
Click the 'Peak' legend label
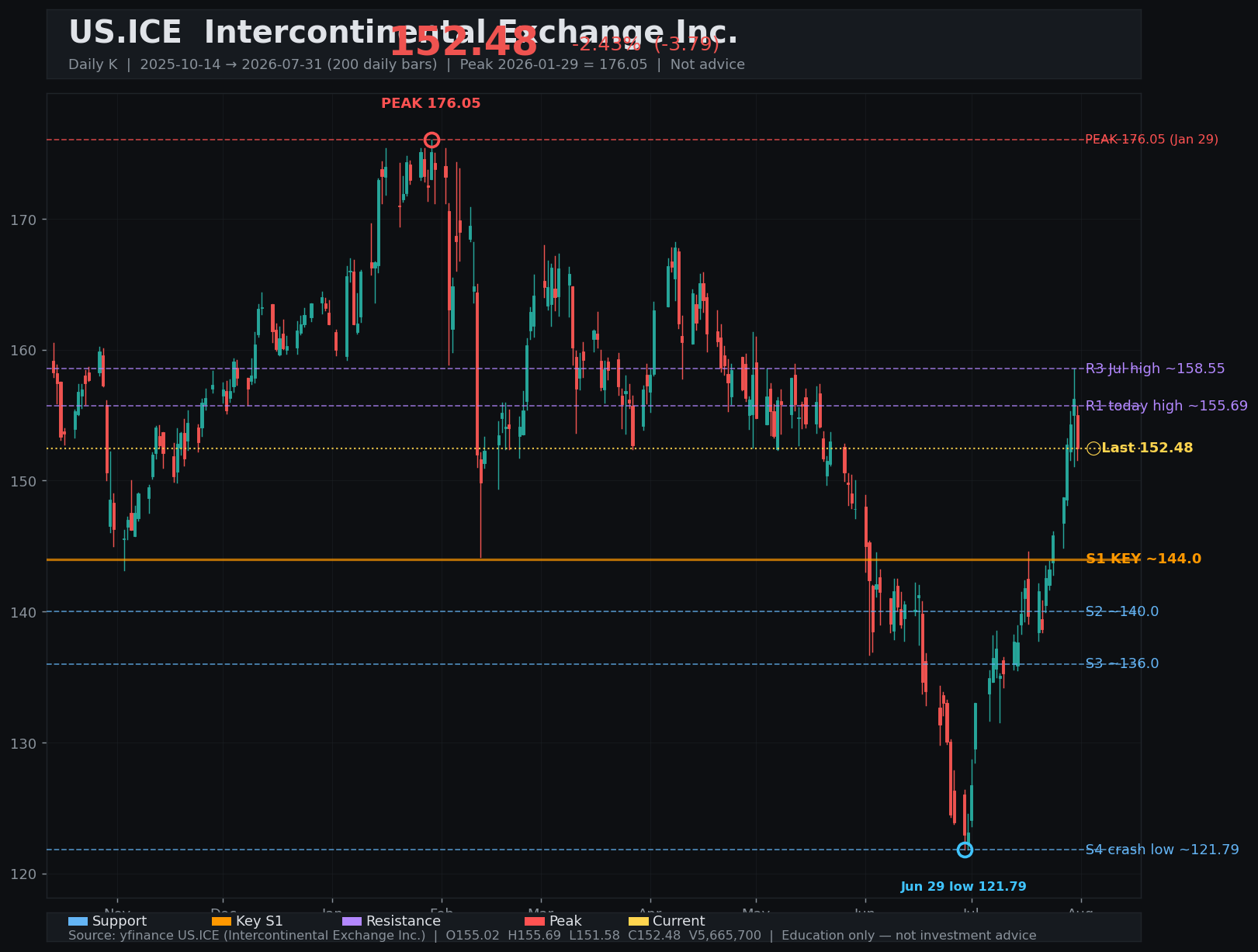565,921
